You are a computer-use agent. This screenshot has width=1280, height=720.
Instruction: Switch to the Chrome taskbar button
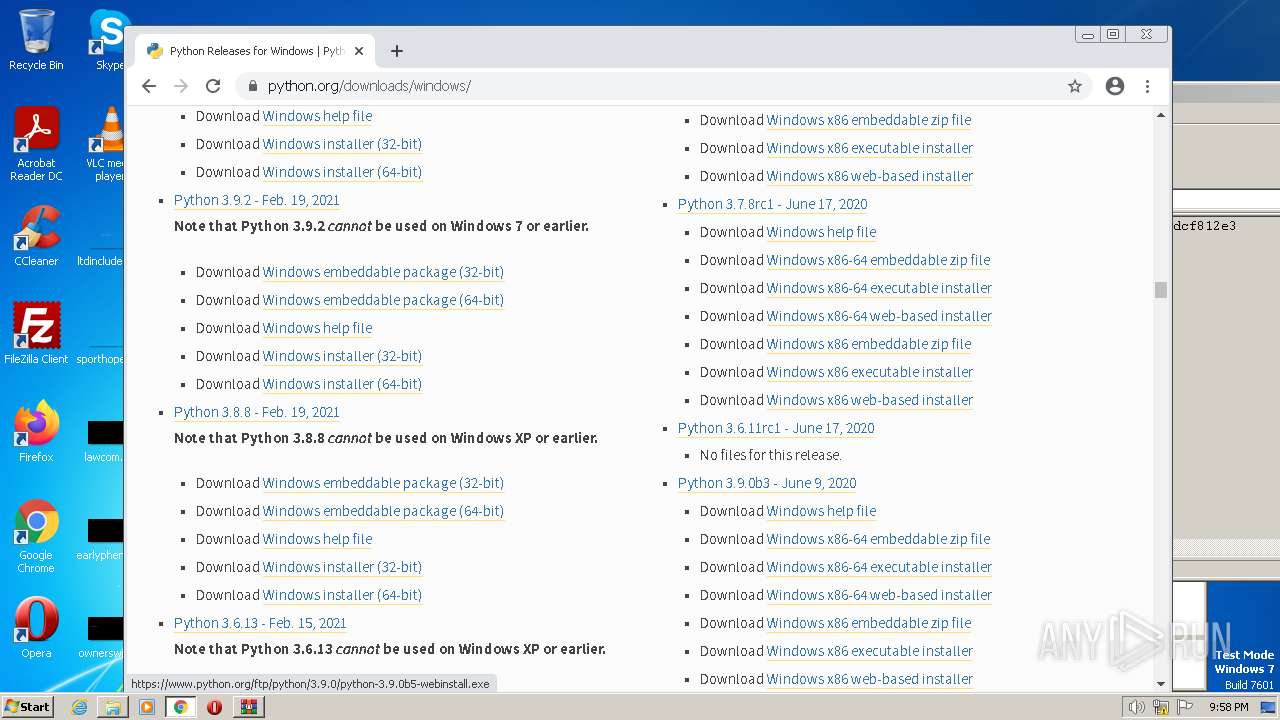[x=180, y=707]
